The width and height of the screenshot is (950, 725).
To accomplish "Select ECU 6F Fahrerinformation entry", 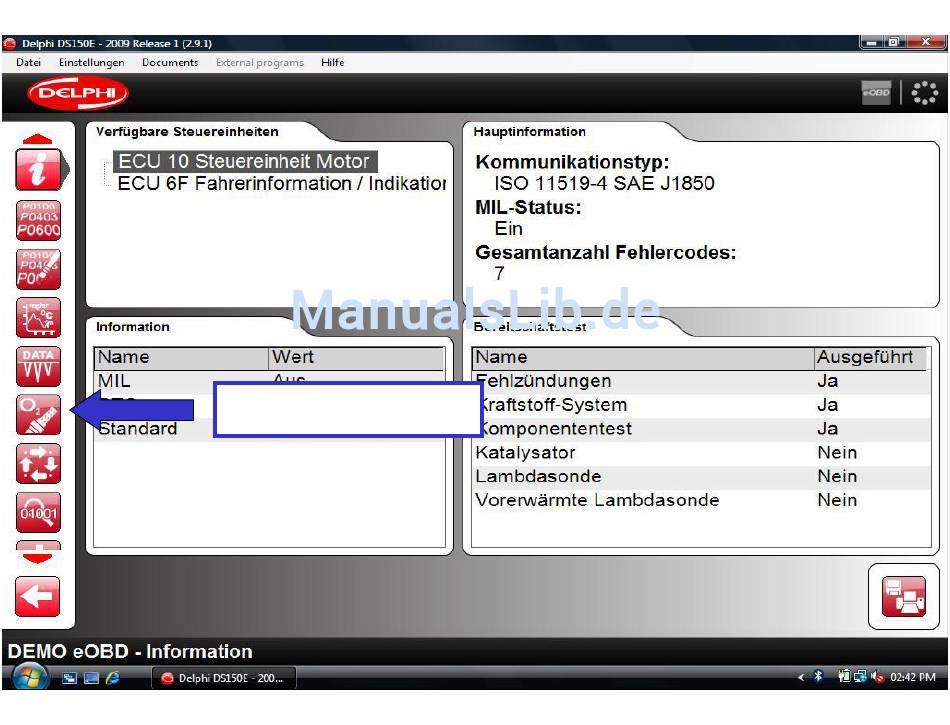I will 281,183.
